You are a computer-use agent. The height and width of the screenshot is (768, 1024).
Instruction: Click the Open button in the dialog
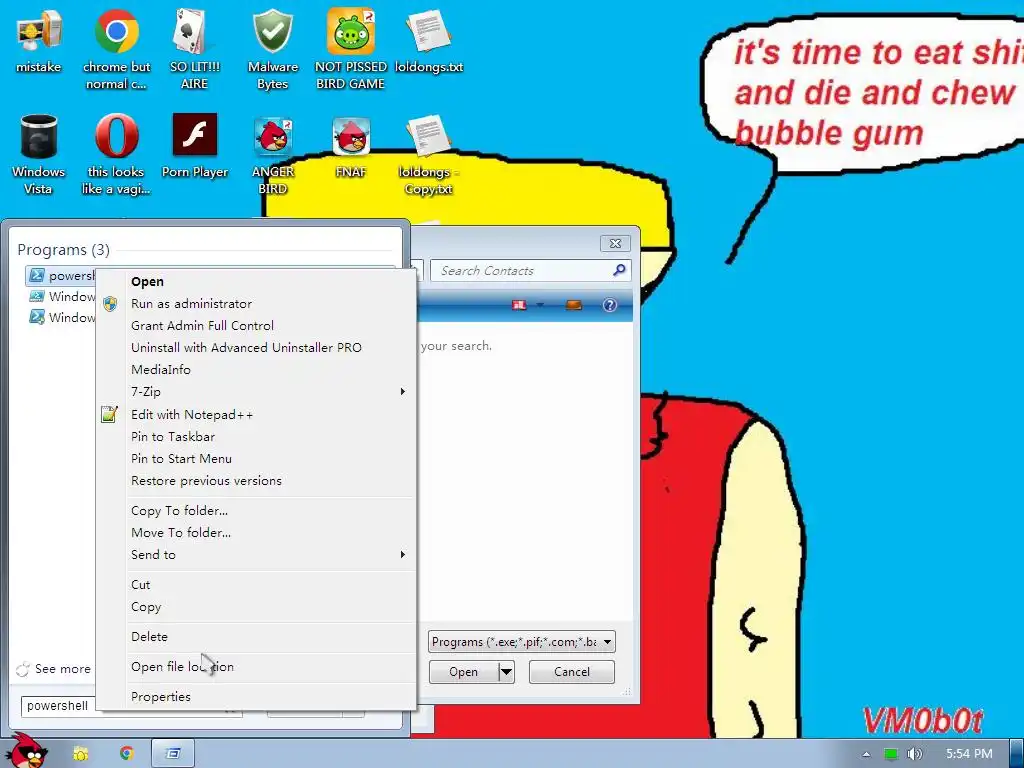click(464, 672)
